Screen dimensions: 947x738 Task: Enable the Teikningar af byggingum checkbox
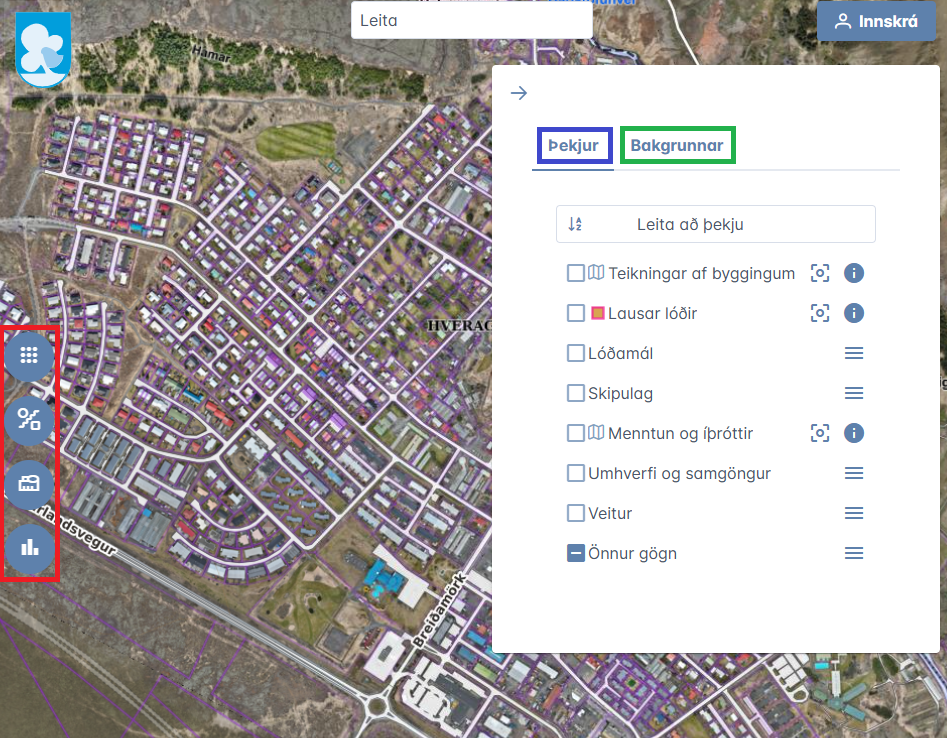click(576, 273)
